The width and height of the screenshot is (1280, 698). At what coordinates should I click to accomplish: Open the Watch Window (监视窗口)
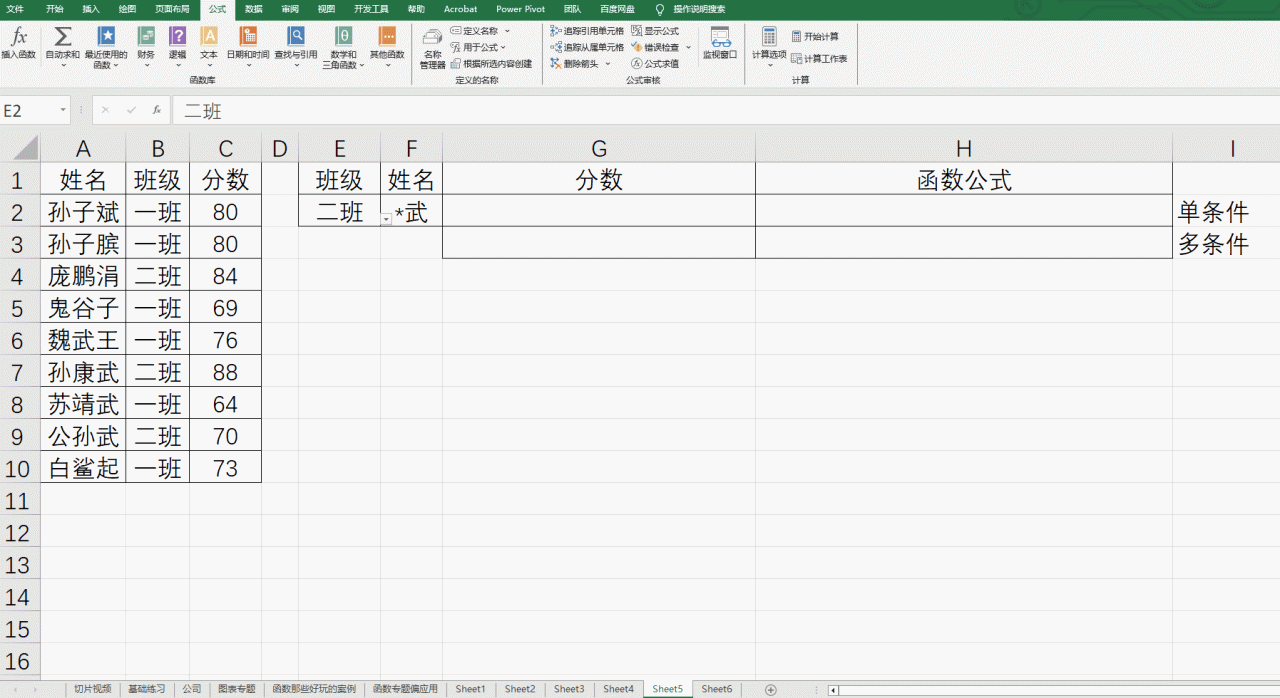click(720, 42)
